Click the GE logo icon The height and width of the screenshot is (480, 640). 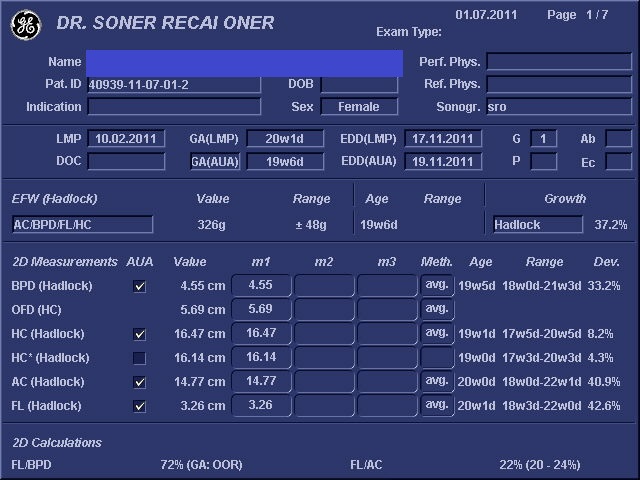click(x=25, y=26)
